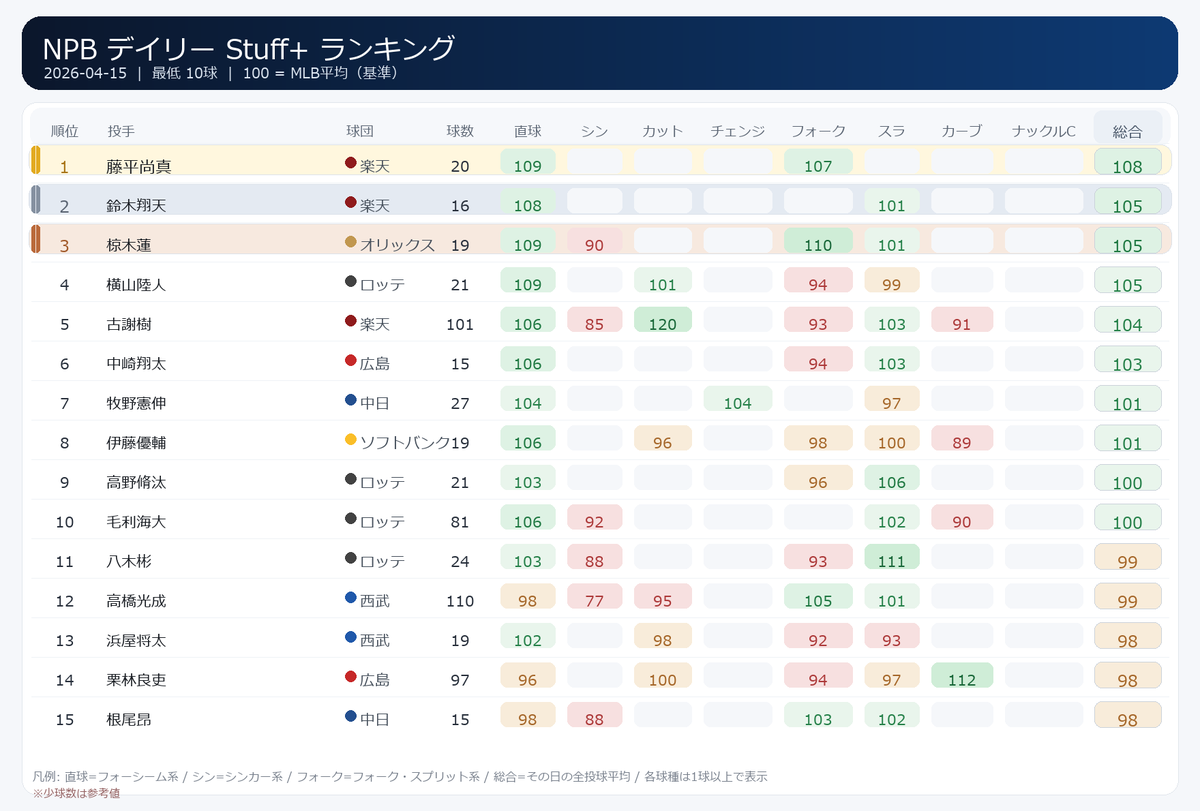Click 広島 team dot in 中崎翔太 row

pos(351,360)
